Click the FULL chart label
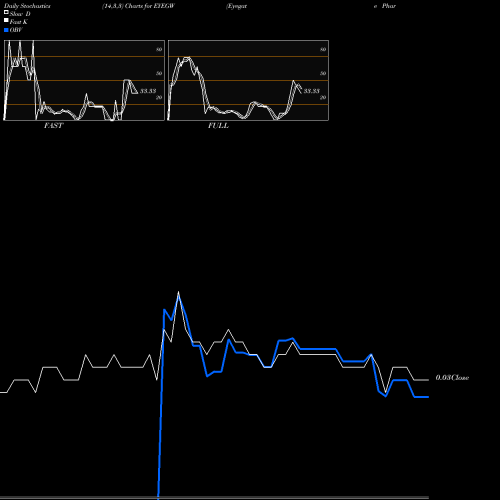 [x=218, y=126]
